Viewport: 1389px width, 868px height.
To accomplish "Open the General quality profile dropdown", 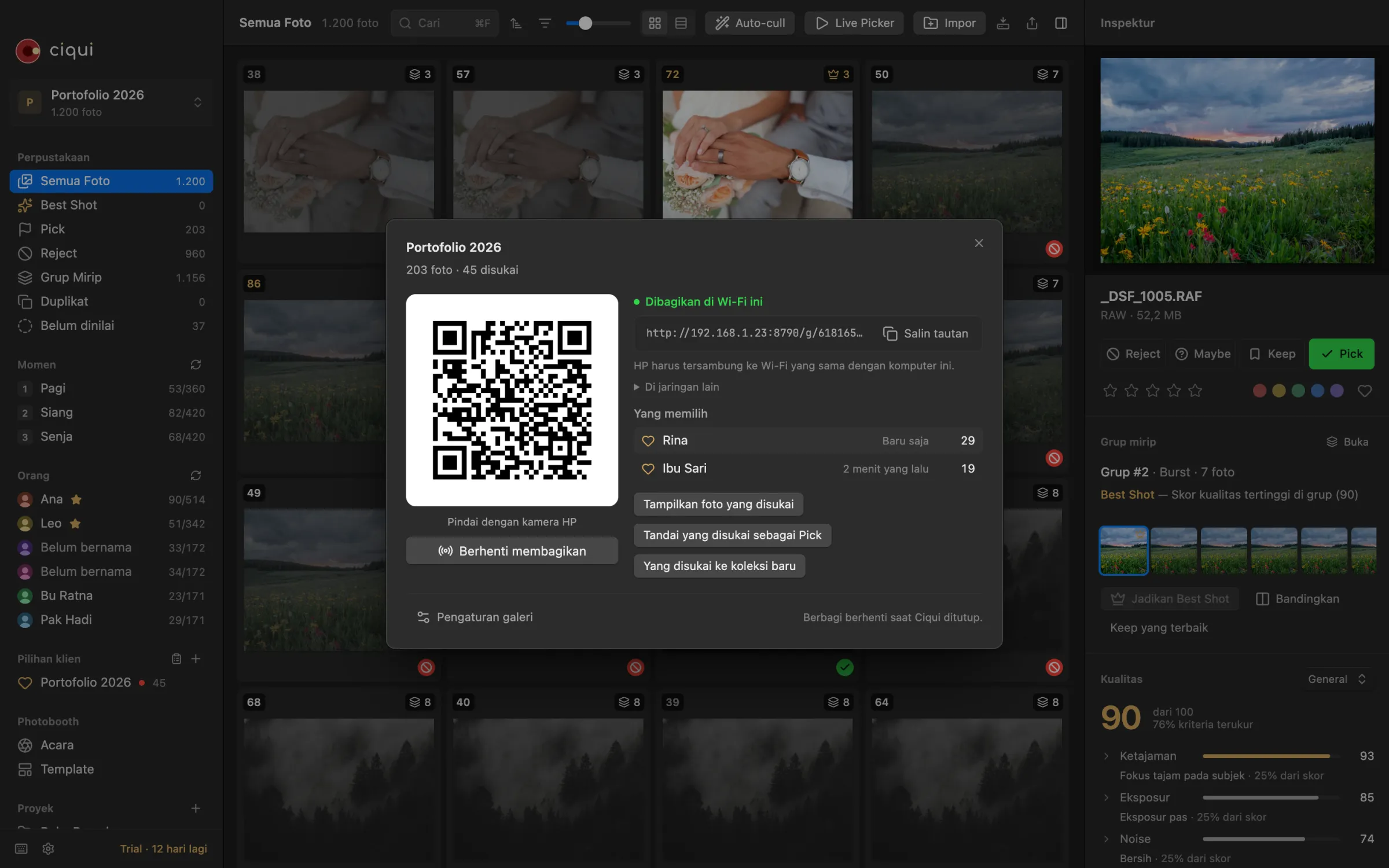I will [1337, 679].
